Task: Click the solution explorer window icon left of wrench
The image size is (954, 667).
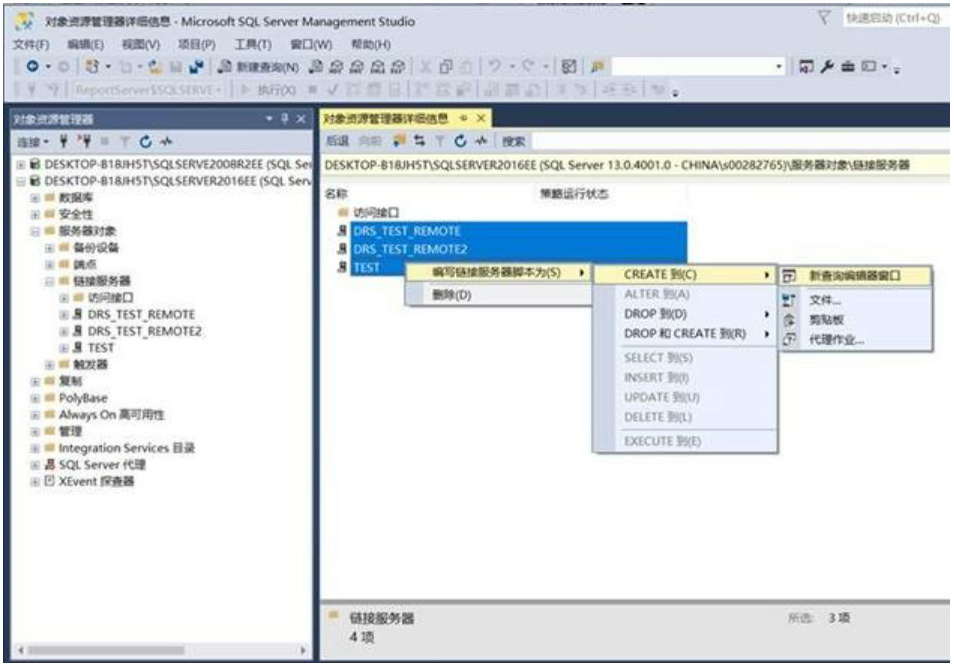Action: (806, 66)
